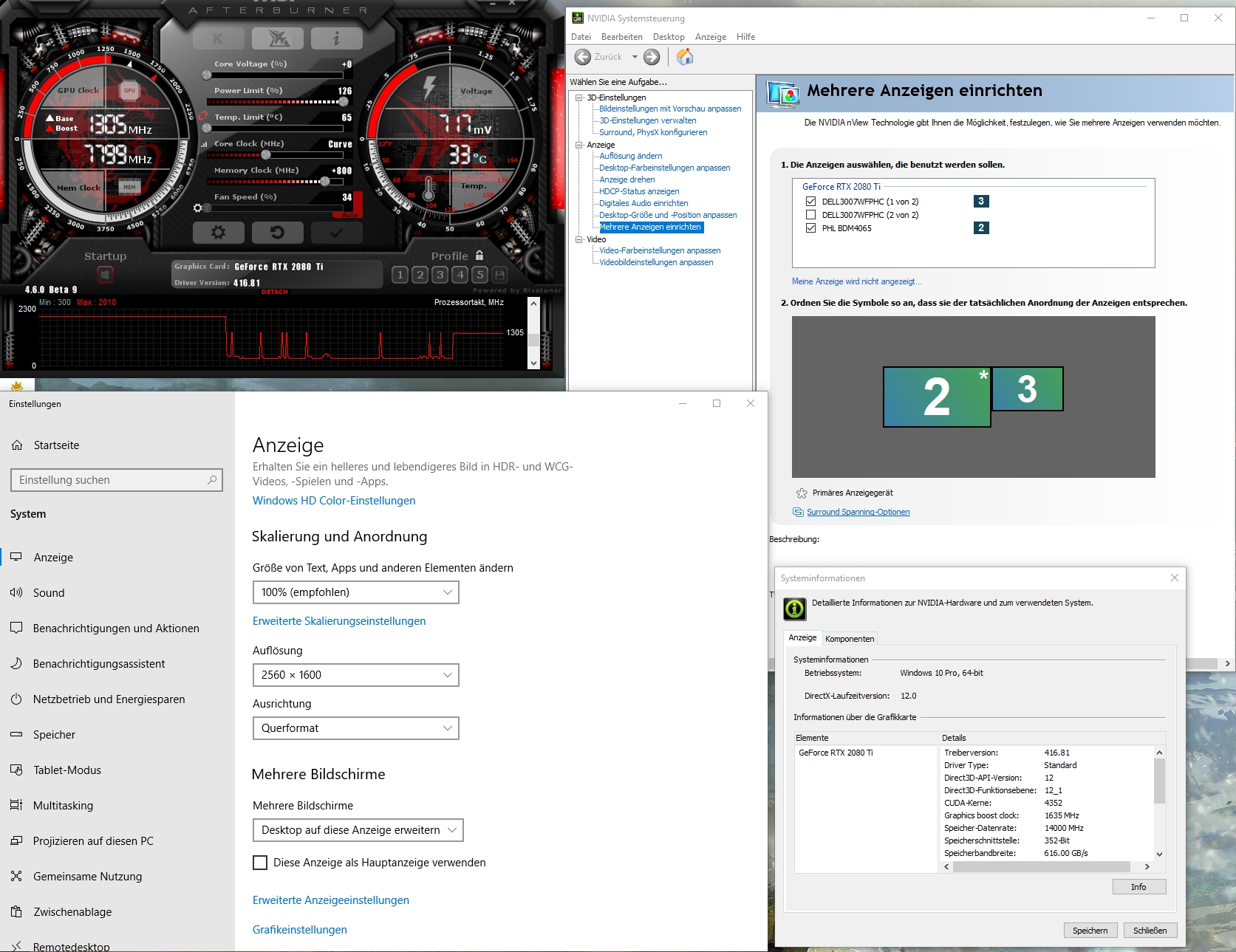Select Afterburner profile slot 1
Image resolution: width=1236 pixels, height=952 pixels.
pyautogui.click(x=400, y=275)
